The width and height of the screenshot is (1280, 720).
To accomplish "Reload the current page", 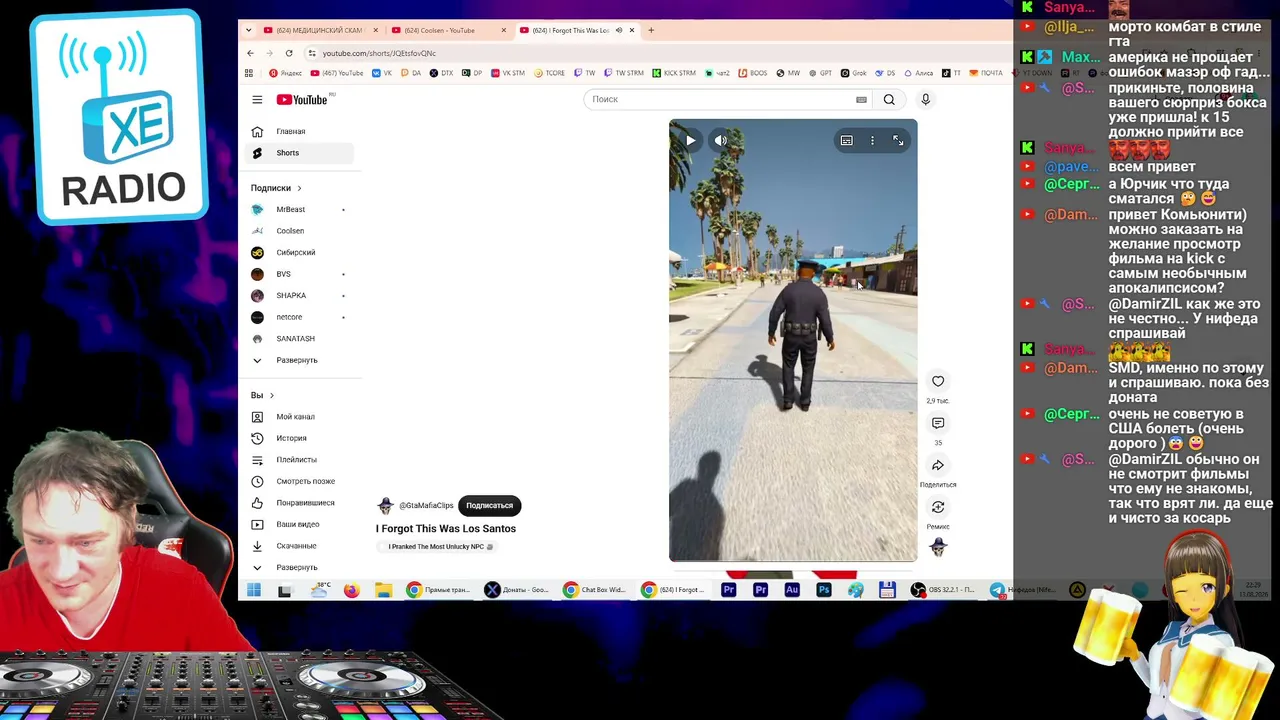I will pyautogui.click(x=289, y=53).
